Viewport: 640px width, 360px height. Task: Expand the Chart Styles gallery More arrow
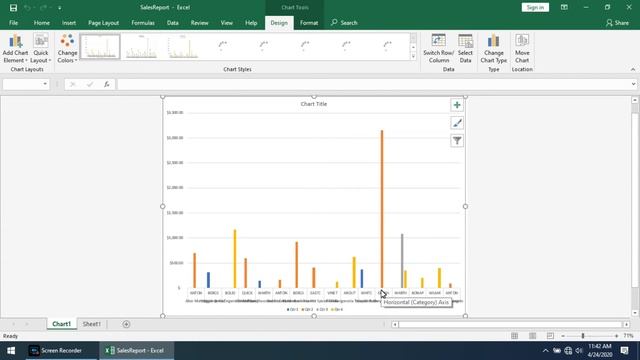(413, 57)
